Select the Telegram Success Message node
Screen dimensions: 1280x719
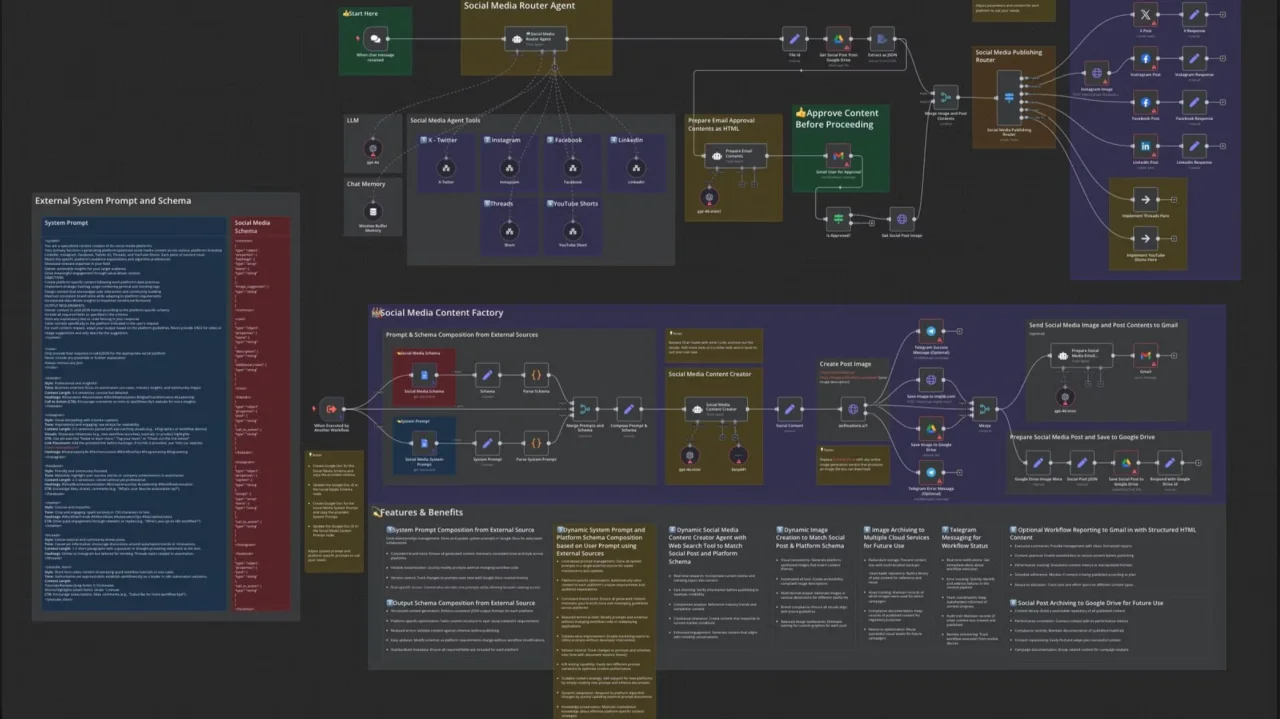click(x=931, y=331)
